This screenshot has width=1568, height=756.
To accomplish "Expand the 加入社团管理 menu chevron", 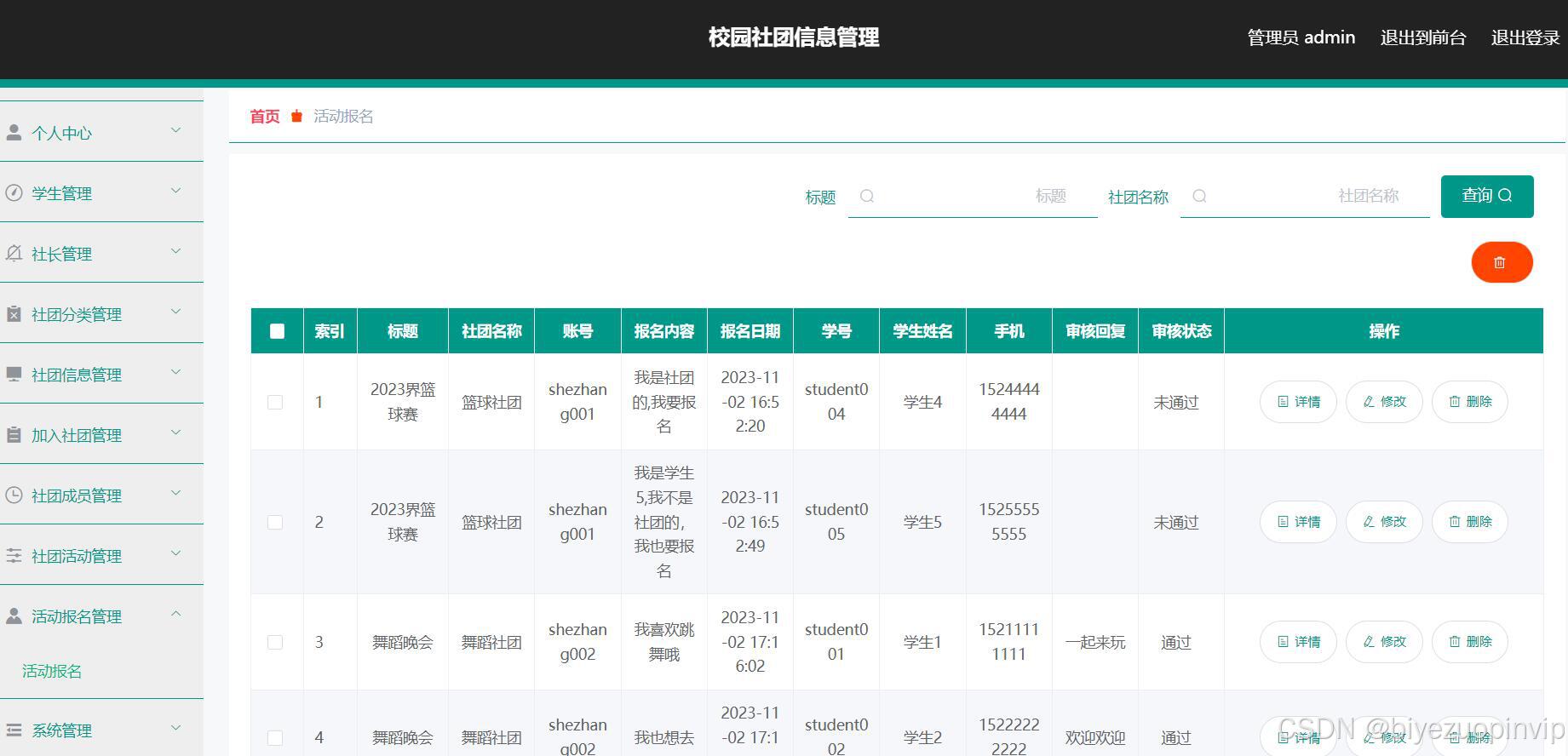I will [176, 432].
